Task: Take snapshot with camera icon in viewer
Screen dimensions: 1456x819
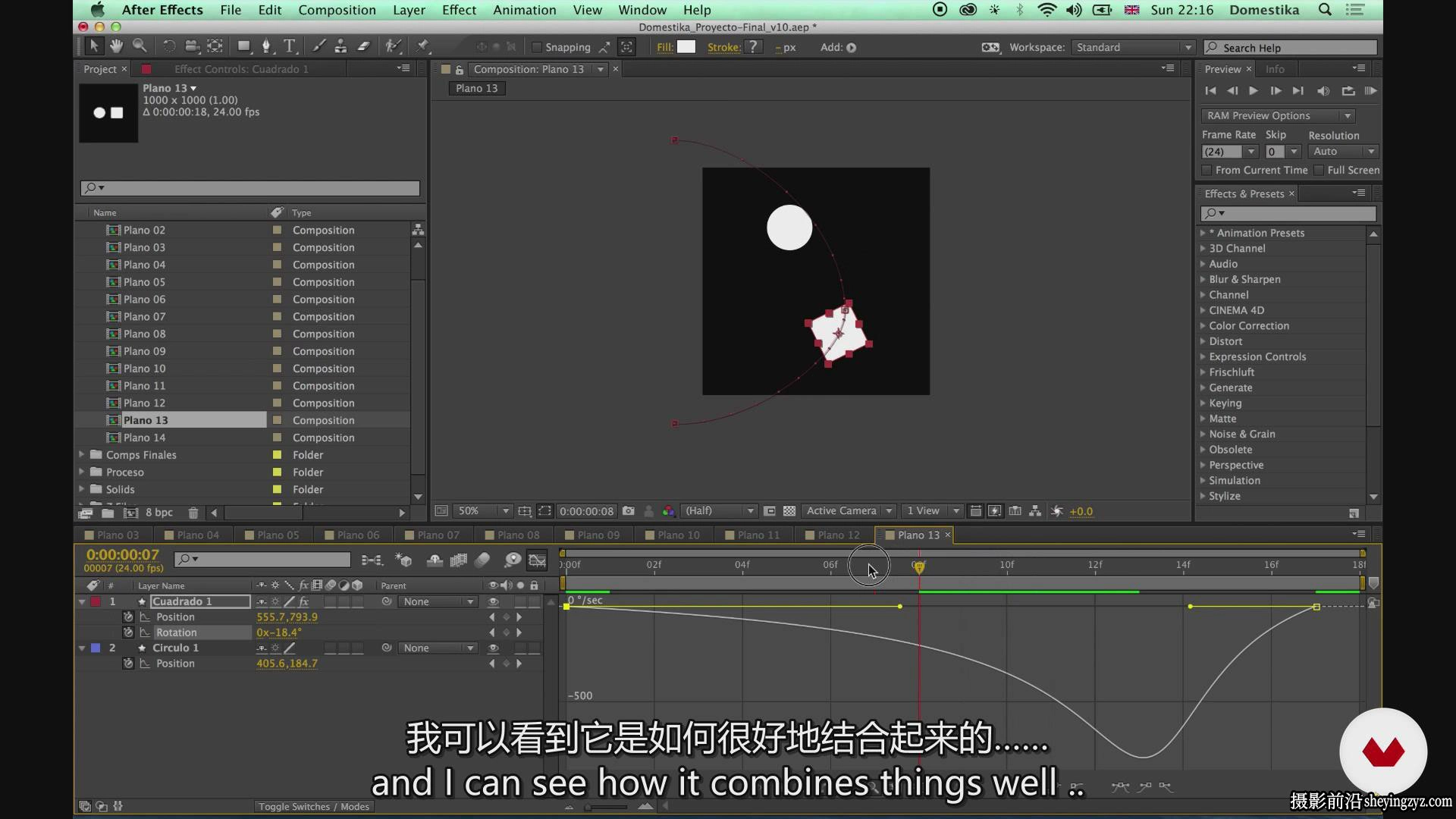Action: (x=628, y=511)
